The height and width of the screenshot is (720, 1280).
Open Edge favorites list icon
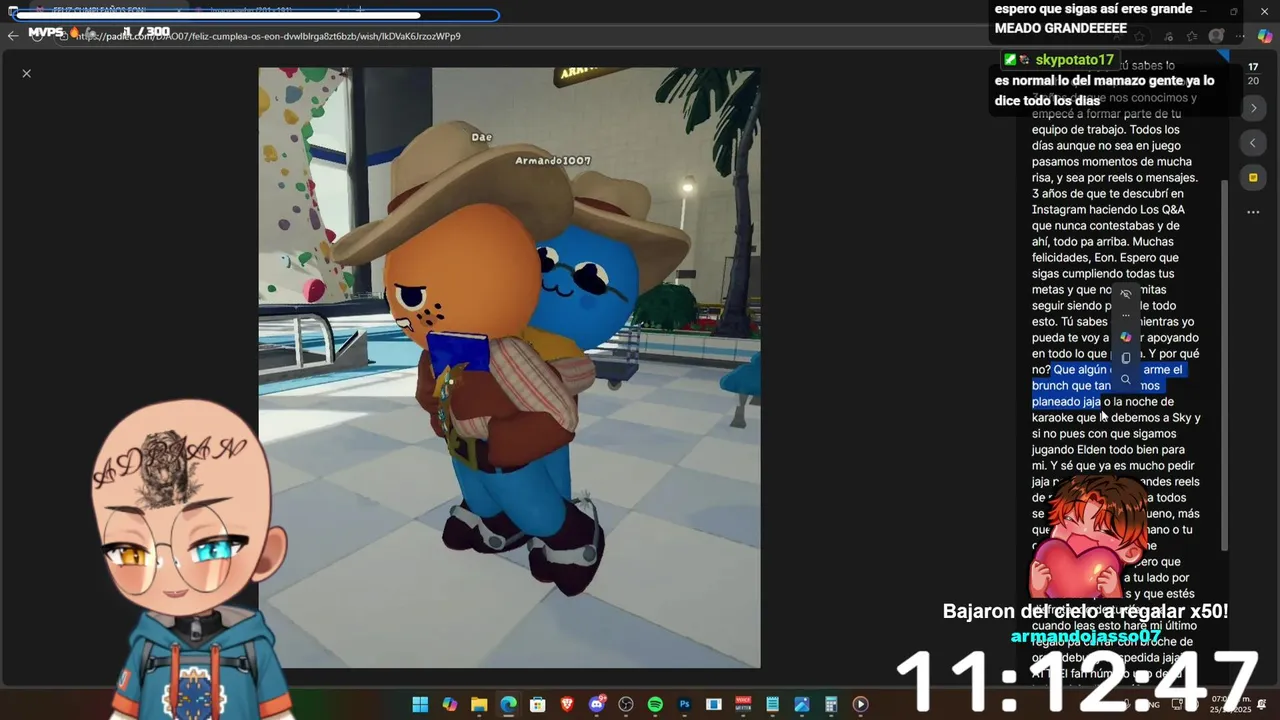pyautogui.click(x=1192, y=36)
